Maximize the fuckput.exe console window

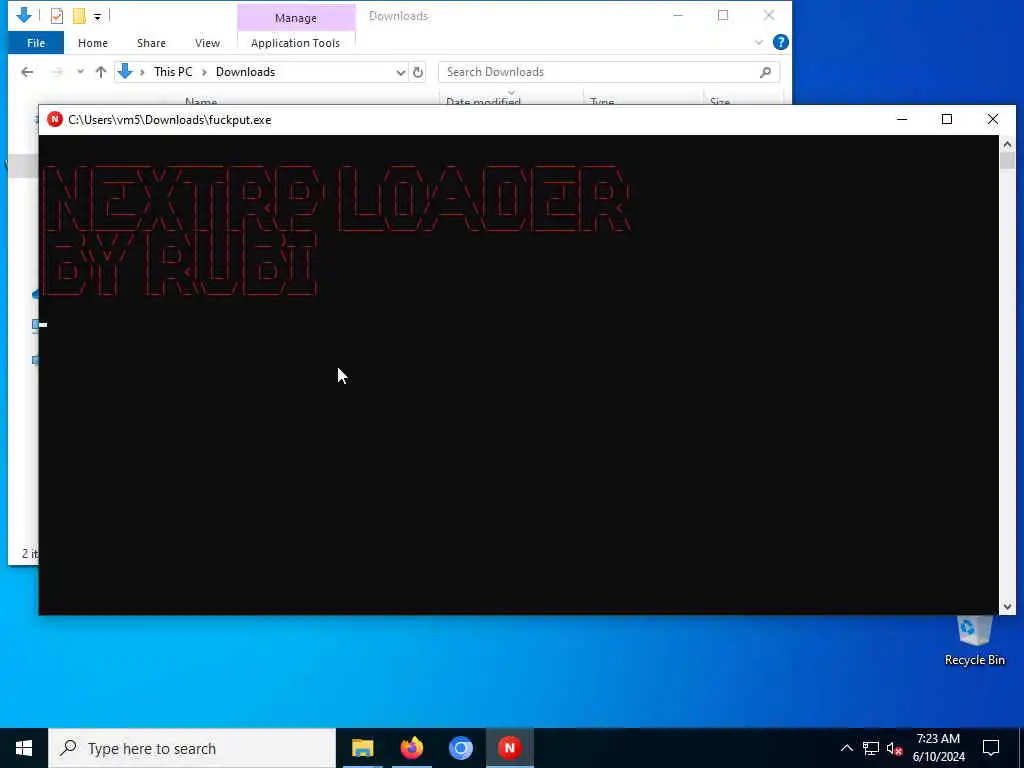tap(947, 120)
